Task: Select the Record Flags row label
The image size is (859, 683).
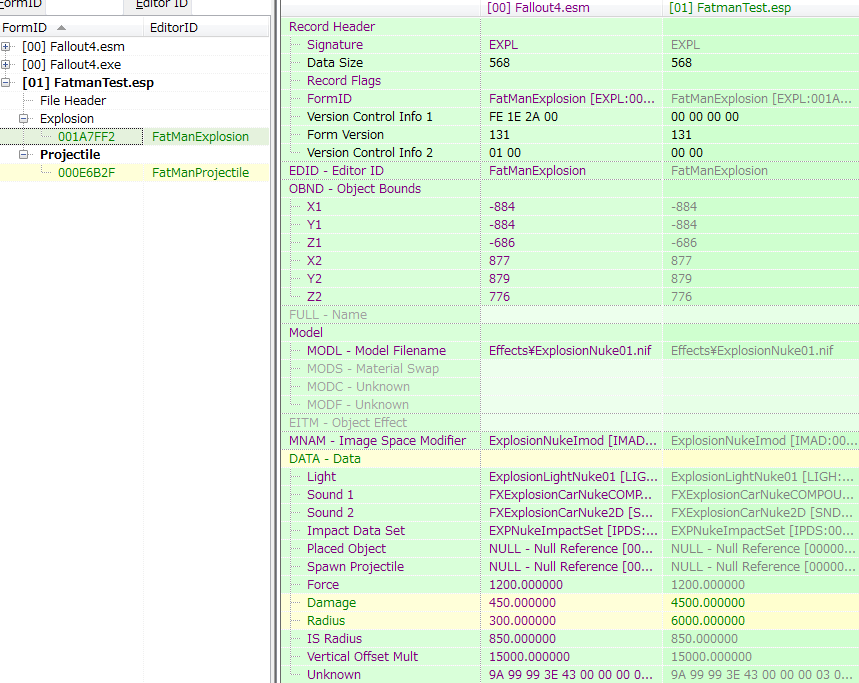Action: 343,81
